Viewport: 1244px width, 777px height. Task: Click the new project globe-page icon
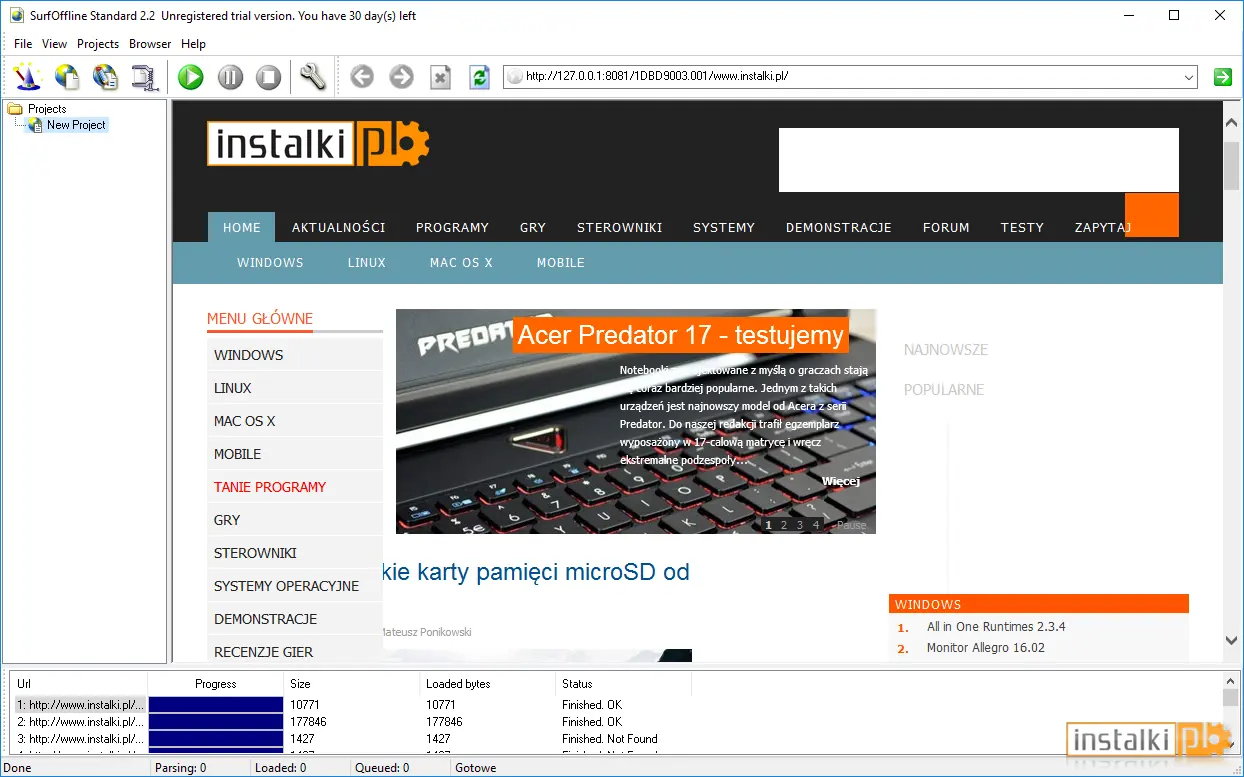(67, 77)
